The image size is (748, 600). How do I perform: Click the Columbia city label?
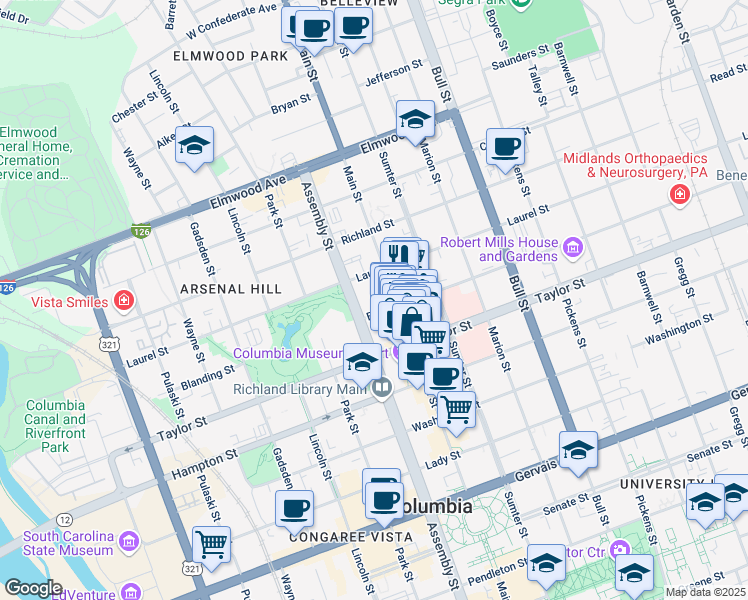tap(435, 507)
